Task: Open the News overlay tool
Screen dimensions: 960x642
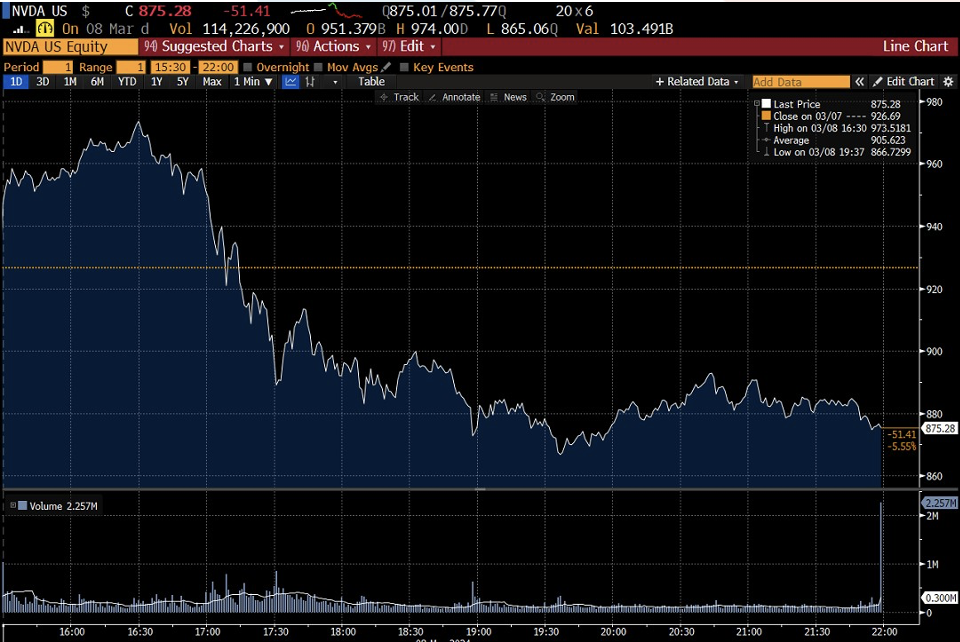Action: pos(509,97)
